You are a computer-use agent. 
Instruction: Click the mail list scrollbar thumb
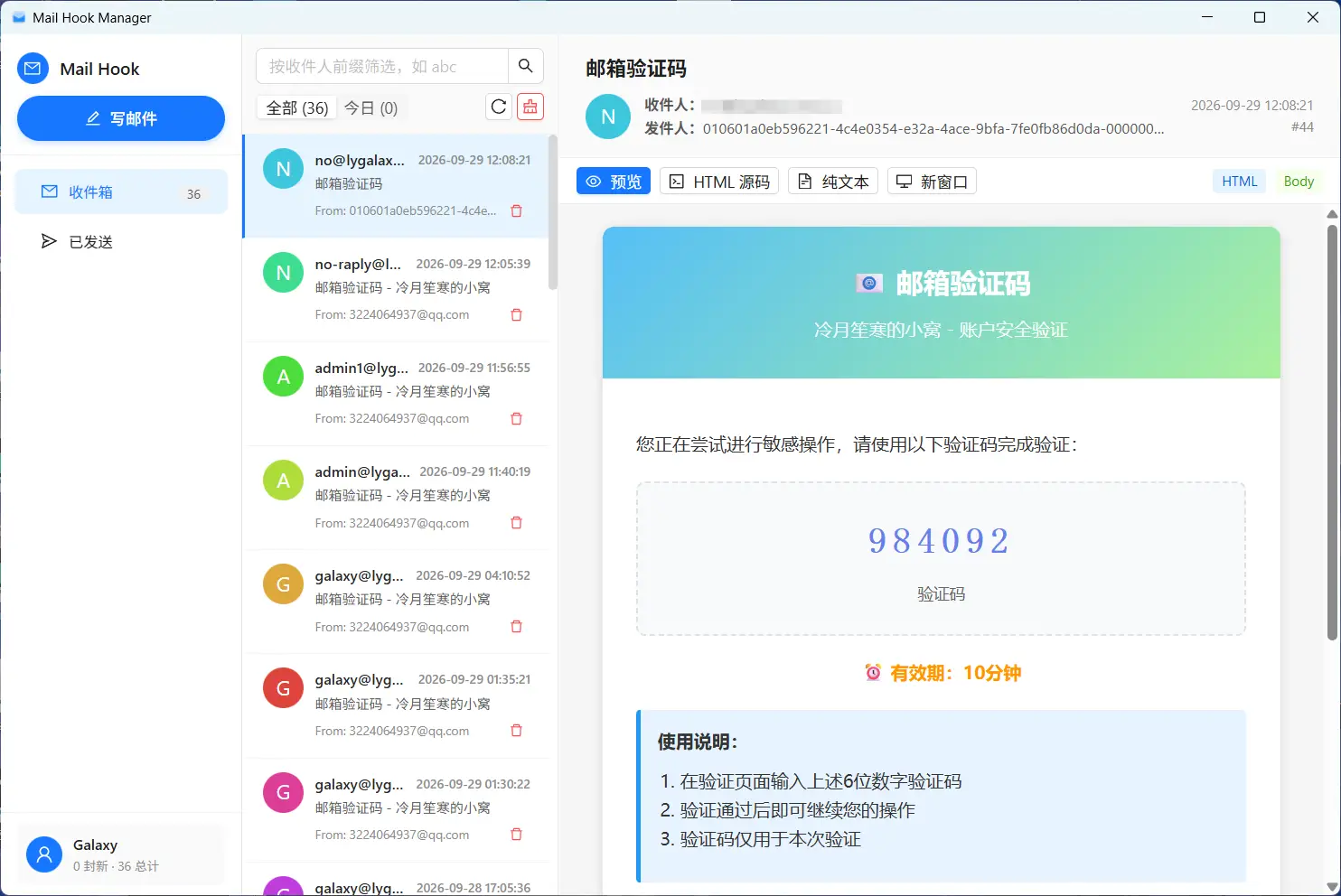click(x=553, y=212)
